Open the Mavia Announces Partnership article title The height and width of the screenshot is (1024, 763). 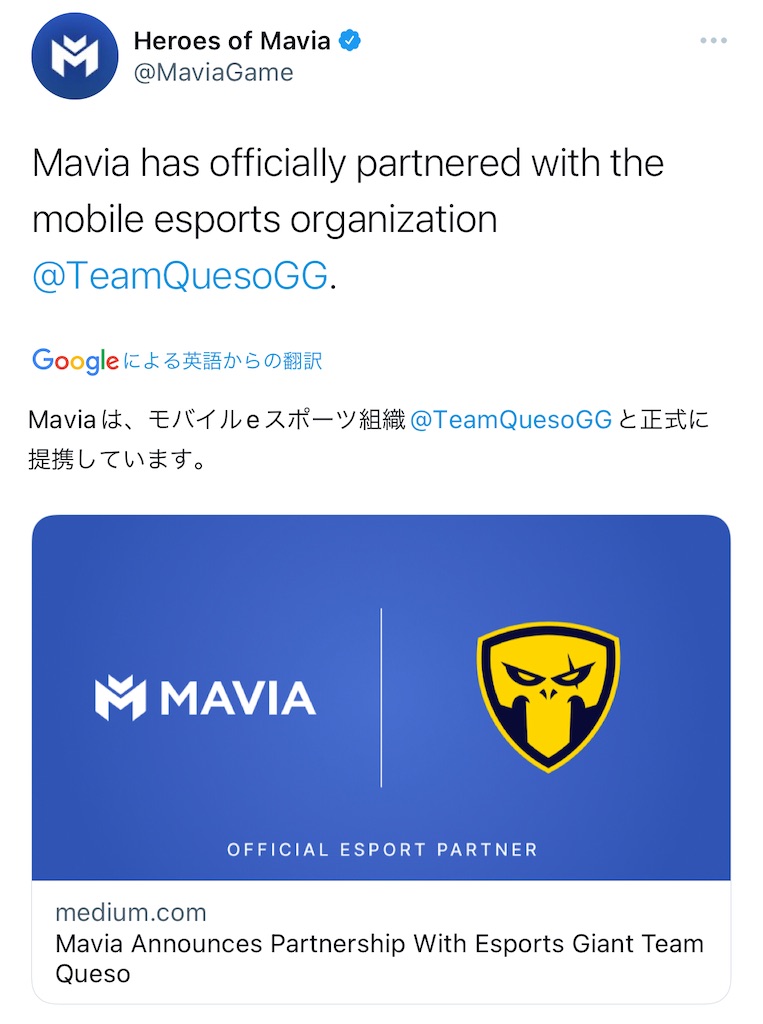click(380, 958)
